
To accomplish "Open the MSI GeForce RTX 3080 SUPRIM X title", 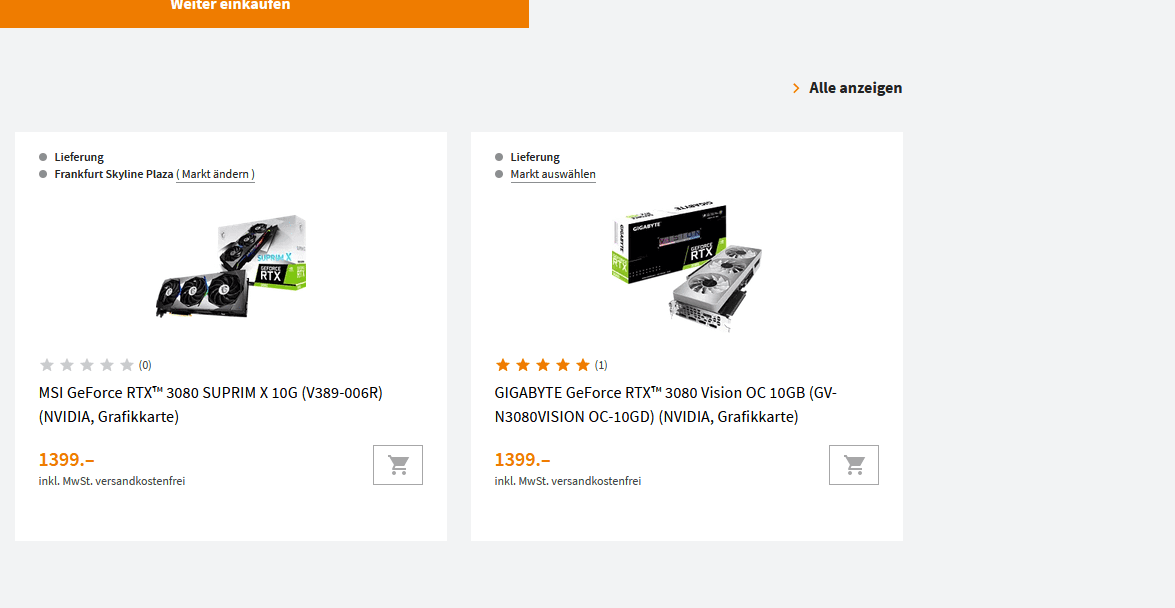I will click(x=211, y=405).
